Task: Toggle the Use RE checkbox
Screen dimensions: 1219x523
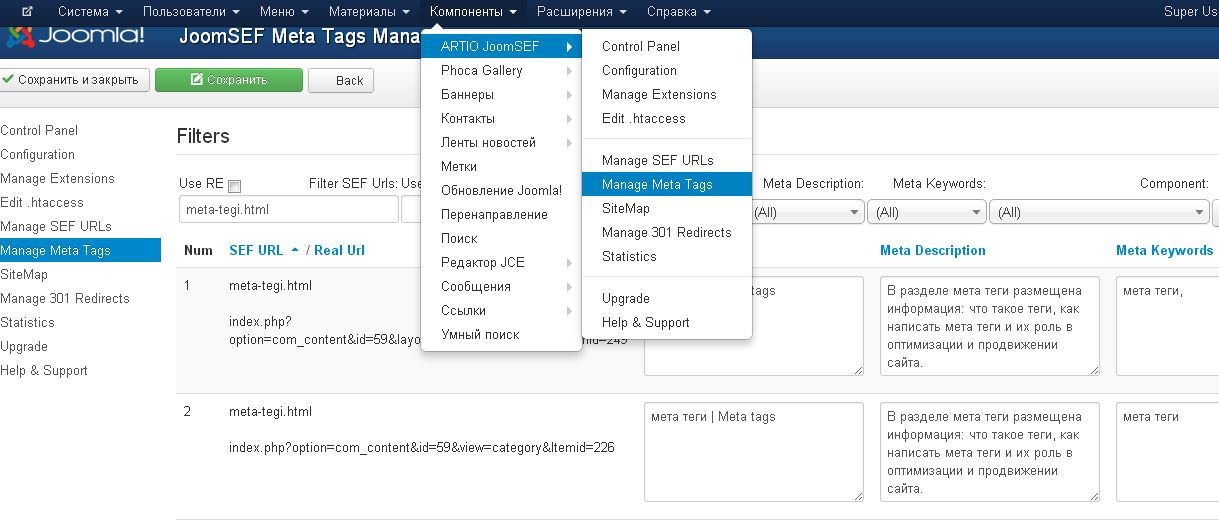Action: tap(235, 186)
